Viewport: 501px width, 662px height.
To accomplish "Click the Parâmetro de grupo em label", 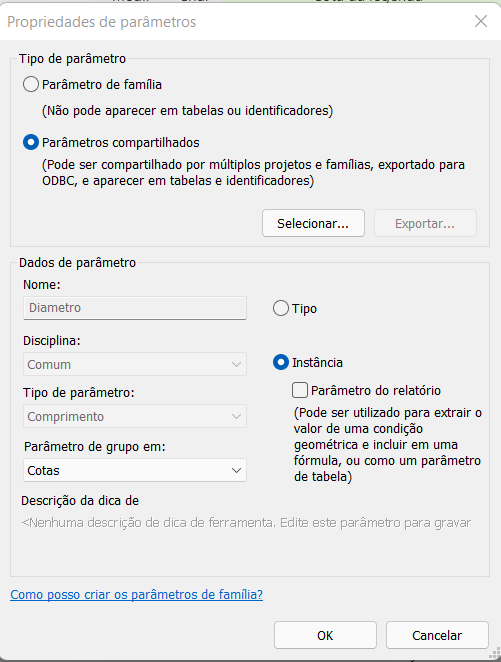I will tap(95, 447).
